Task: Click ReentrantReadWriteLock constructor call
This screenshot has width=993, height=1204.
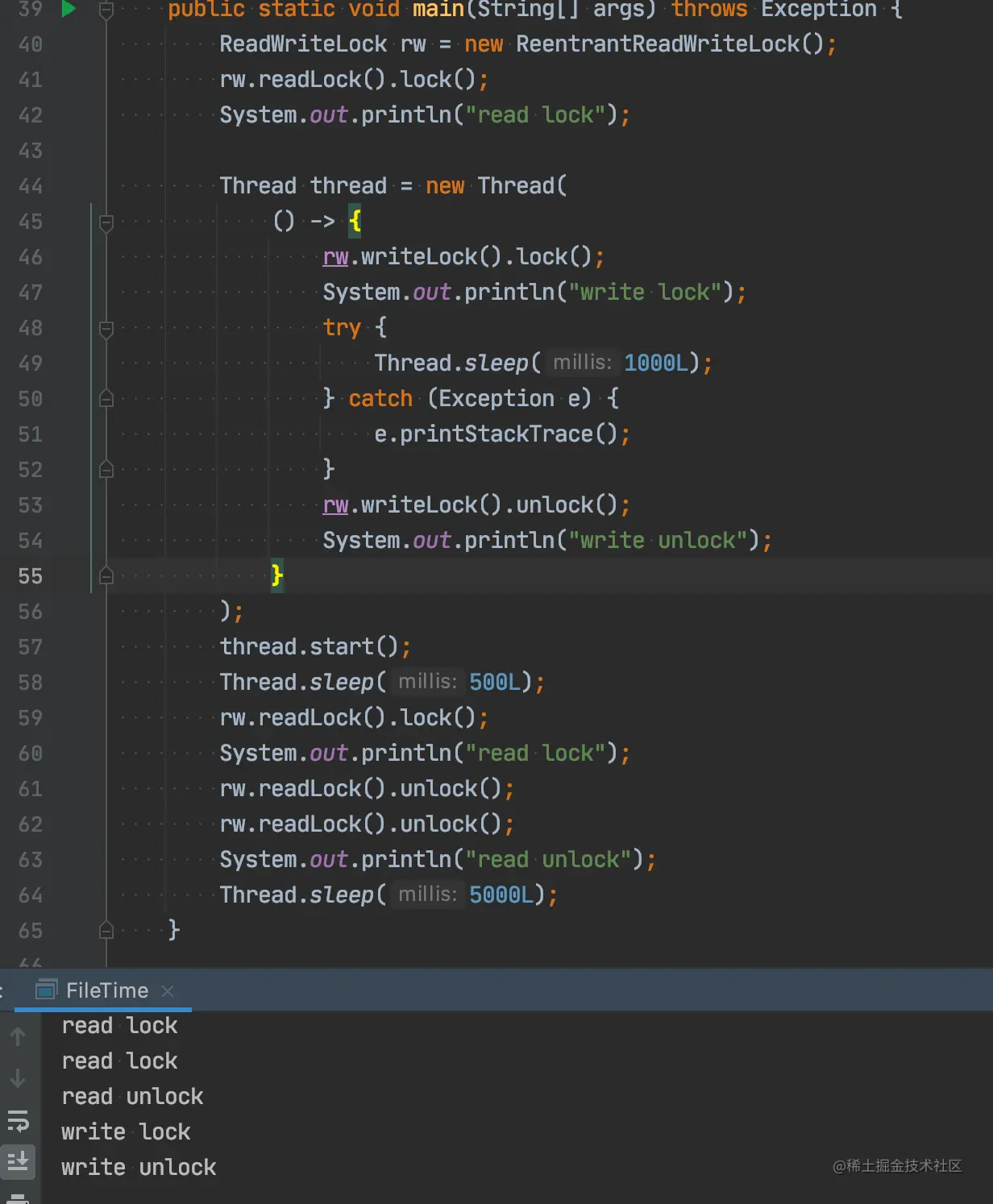Action: pyautogui.click(x=670, y=44)
